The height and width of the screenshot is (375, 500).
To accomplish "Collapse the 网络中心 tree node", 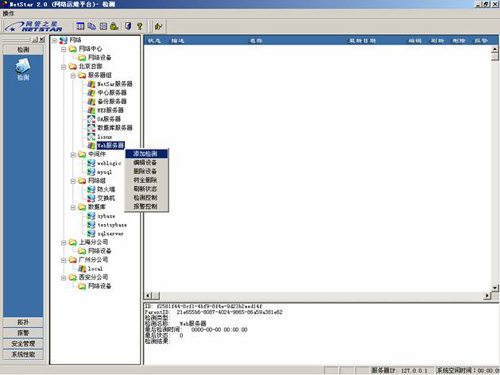I will (64, 49).
